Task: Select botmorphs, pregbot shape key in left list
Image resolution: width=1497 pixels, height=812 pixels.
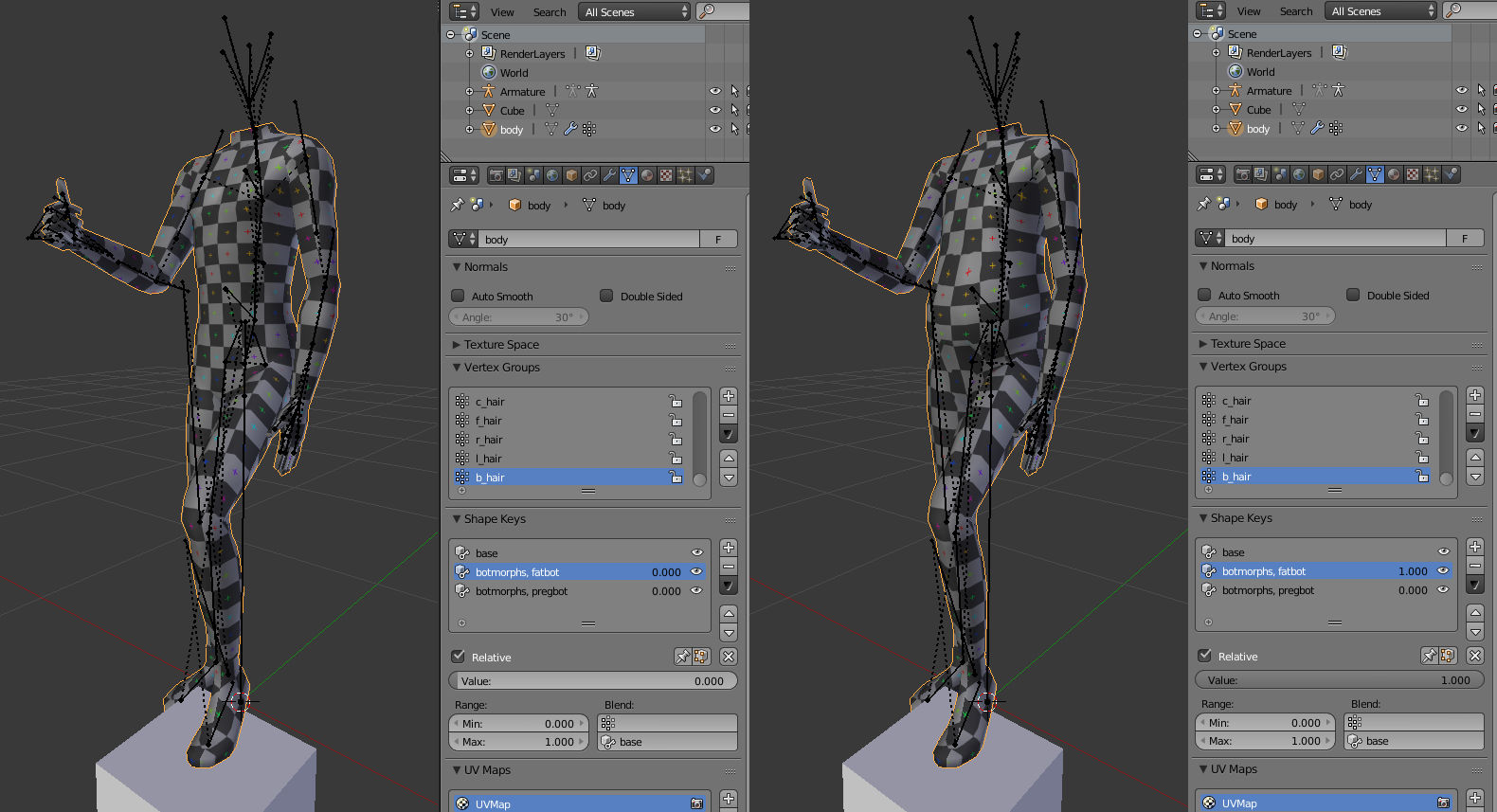Action: click(521, 591)
